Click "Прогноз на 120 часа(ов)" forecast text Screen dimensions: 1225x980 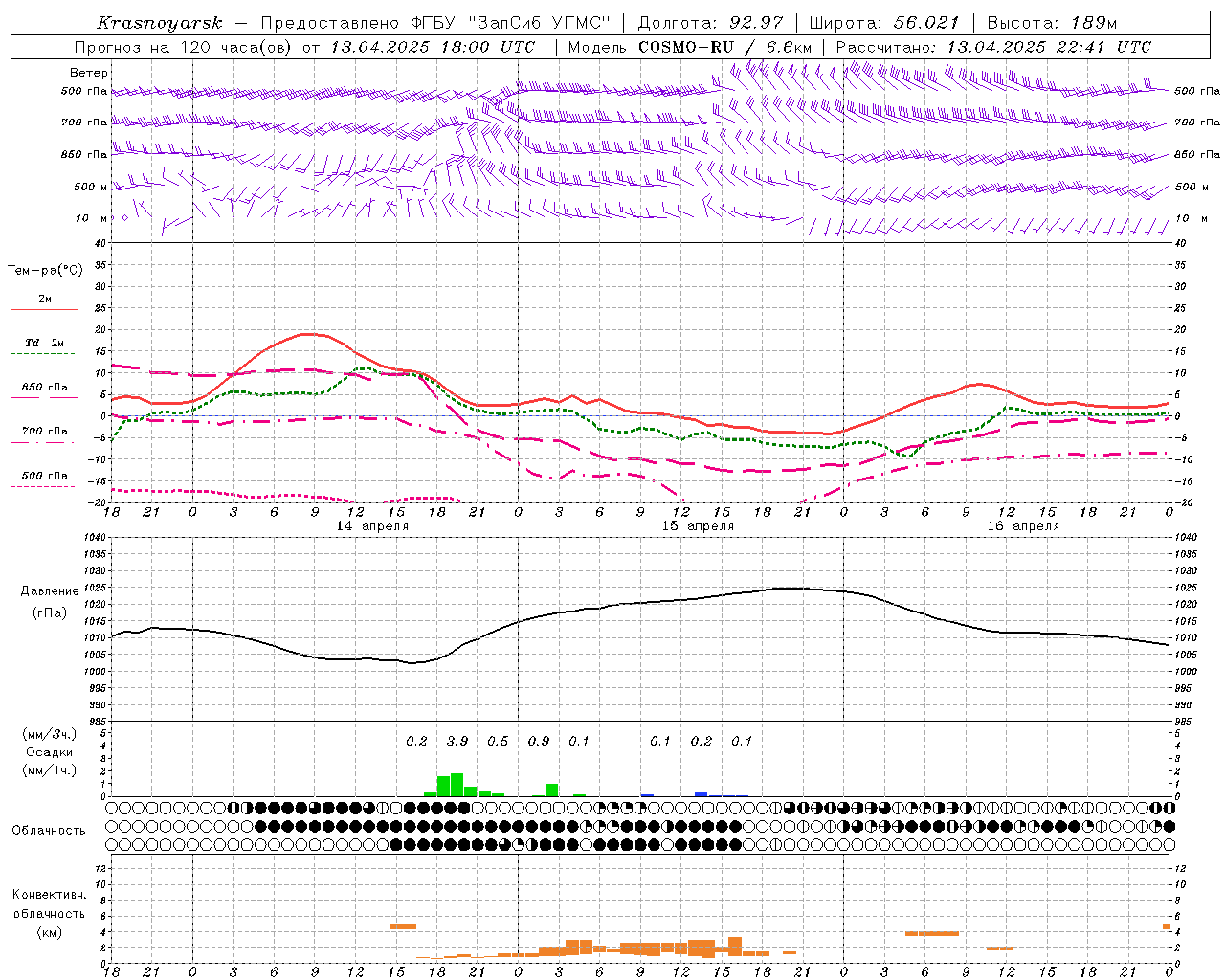tap(184, 47)
